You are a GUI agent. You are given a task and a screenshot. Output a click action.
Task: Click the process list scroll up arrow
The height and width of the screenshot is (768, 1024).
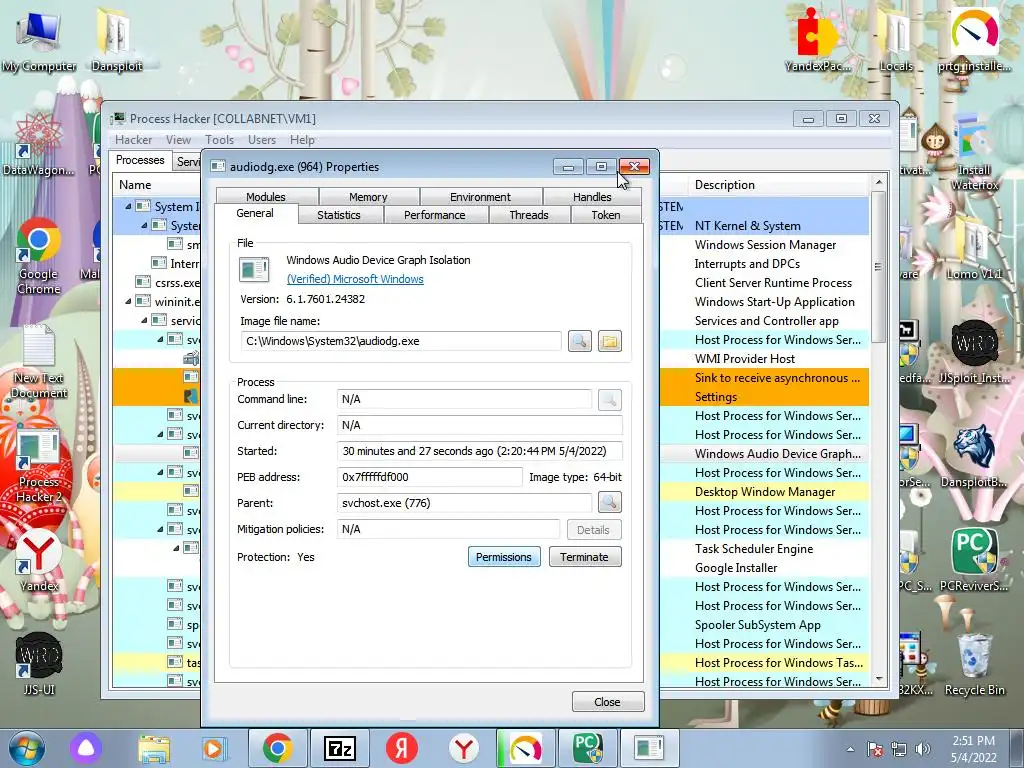pos(879,183)
